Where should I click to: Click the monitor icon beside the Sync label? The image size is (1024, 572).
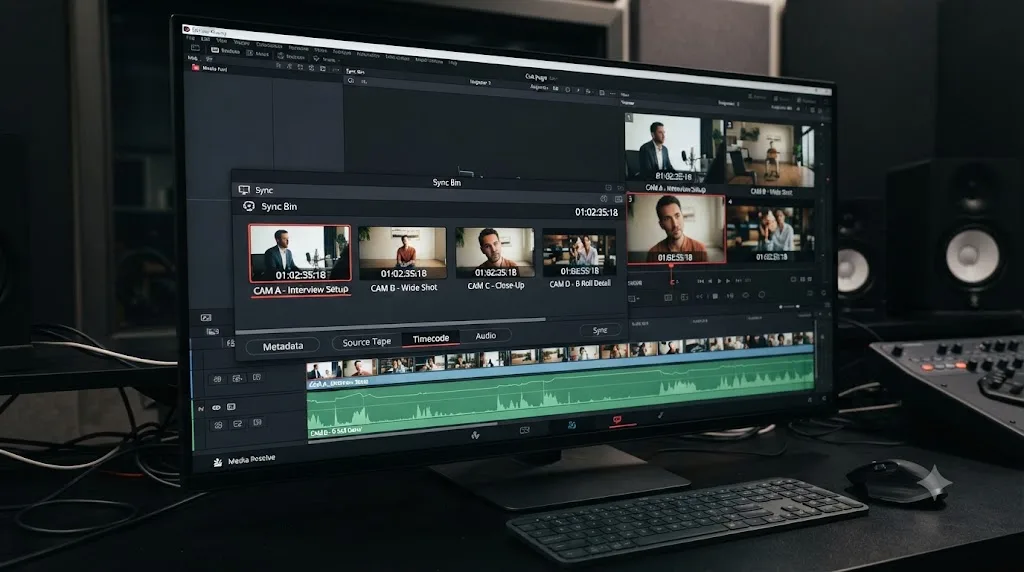244,190
